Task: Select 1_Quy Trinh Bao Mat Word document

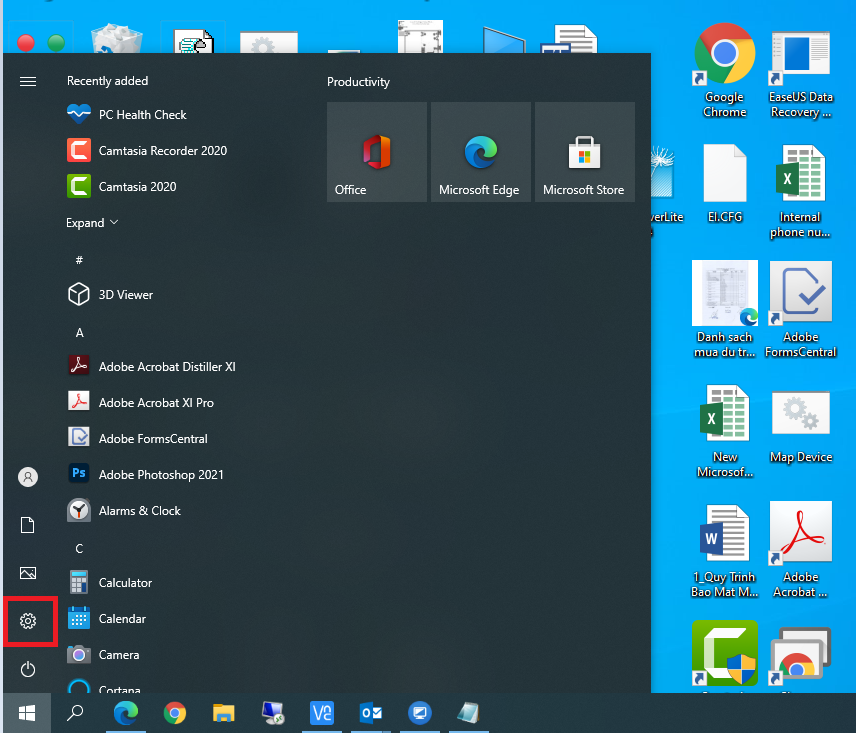Action: pos(724,551)
